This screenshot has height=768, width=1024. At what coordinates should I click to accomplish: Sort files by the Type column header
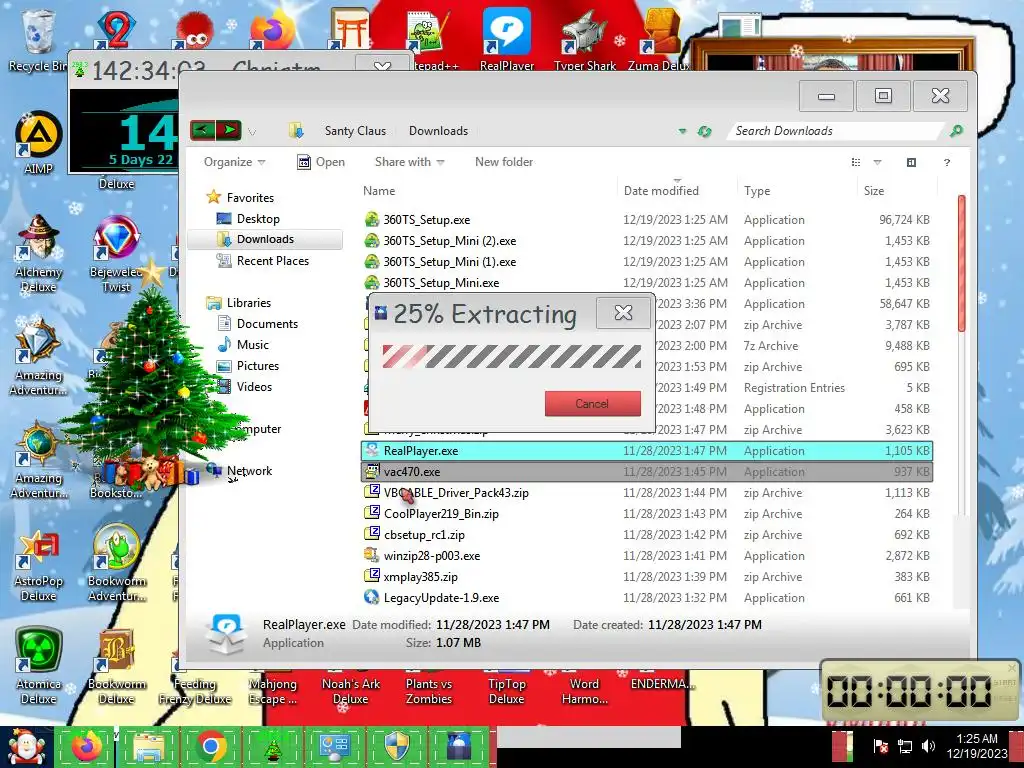pos(797,191)
